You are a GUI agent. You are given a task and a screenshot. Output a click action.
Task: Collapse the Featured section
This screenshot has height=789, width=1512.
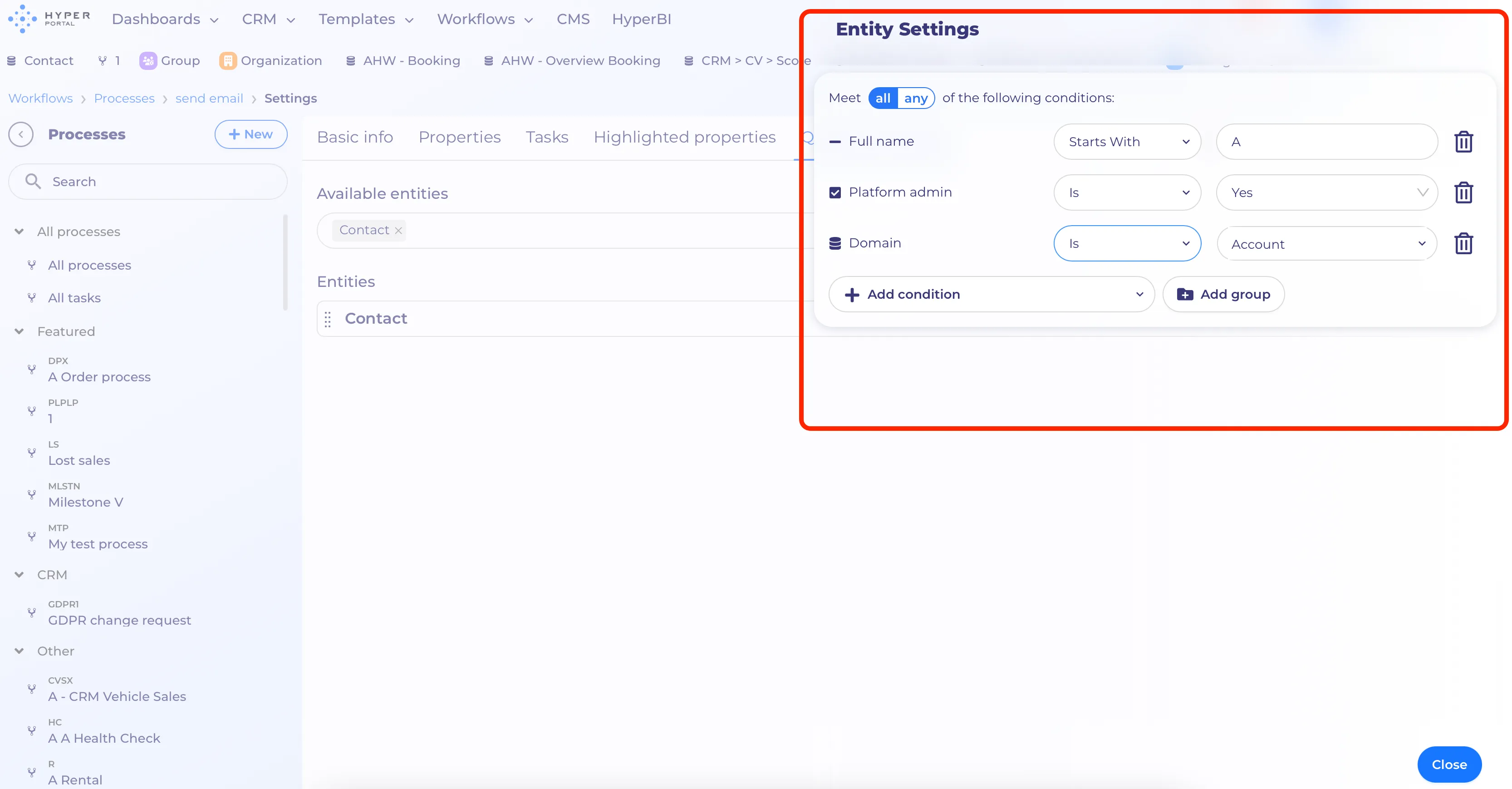pos(19,331)
